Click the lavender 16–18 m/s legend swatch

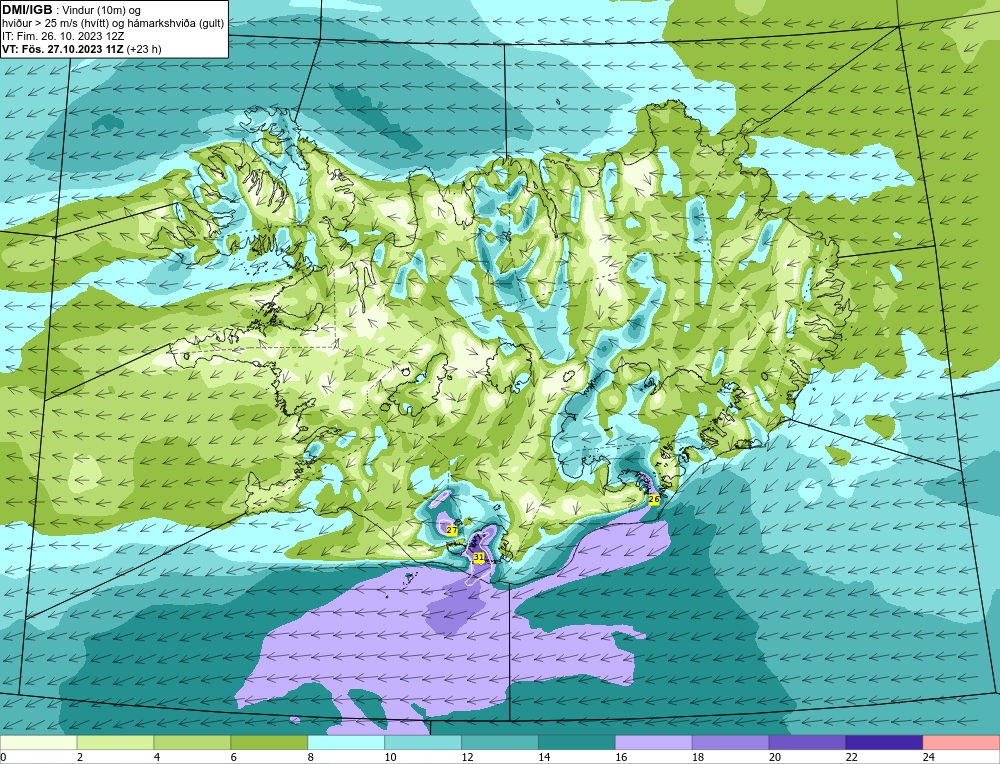pyautogui.click(x=654, y=743)
